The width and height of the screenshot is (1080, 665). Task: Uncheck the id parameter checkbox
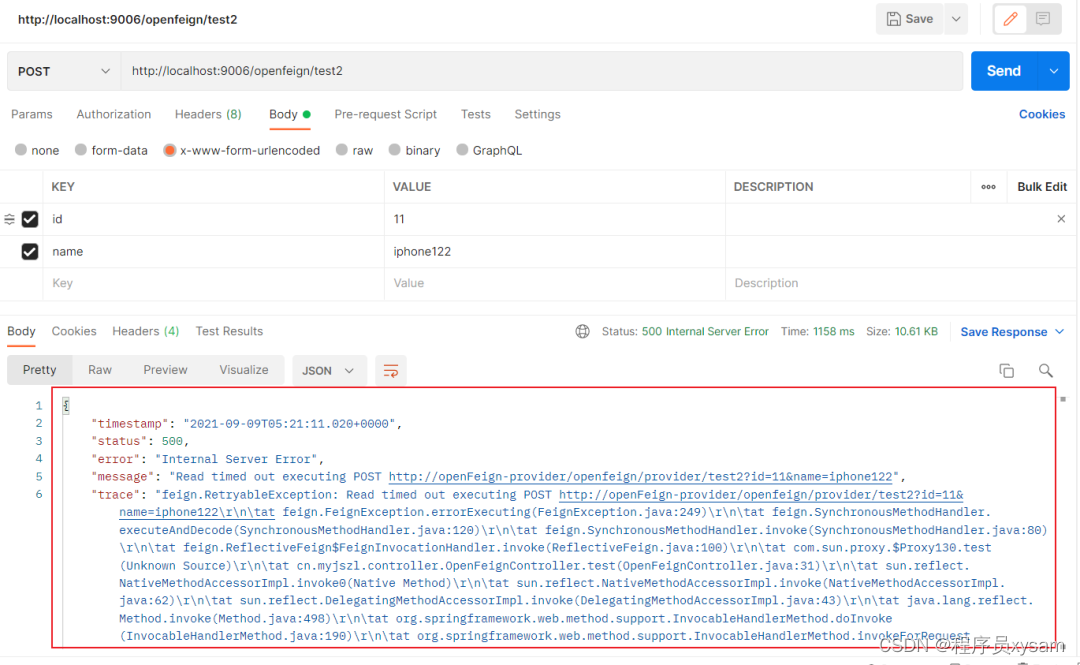(x=30, y=219)
